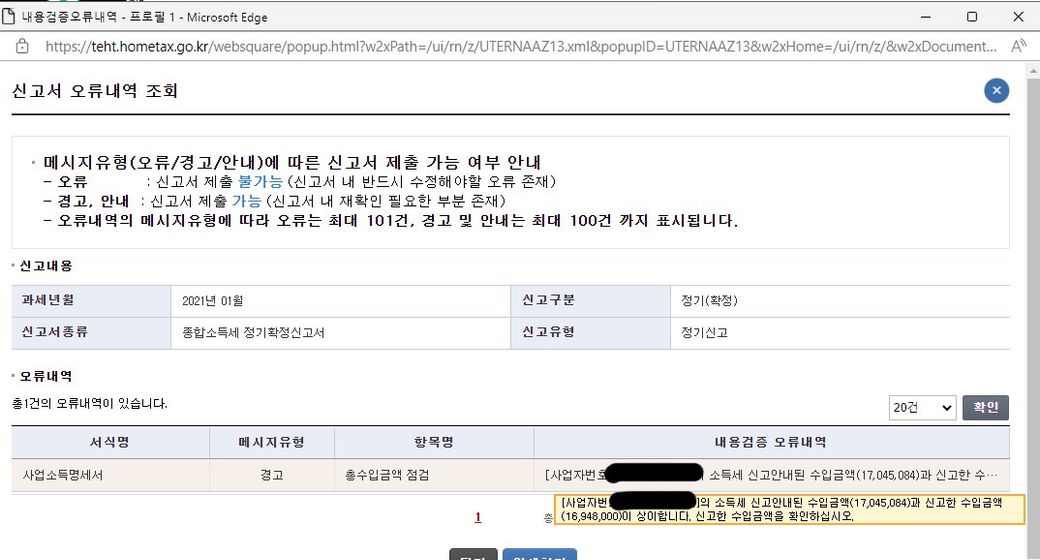The width and height of the screenshot is (1040, 560).
Task: Close the 신고서 오류내역 조회 popup with the blue X
Action: pyautogui.click(x=996, y=91)
